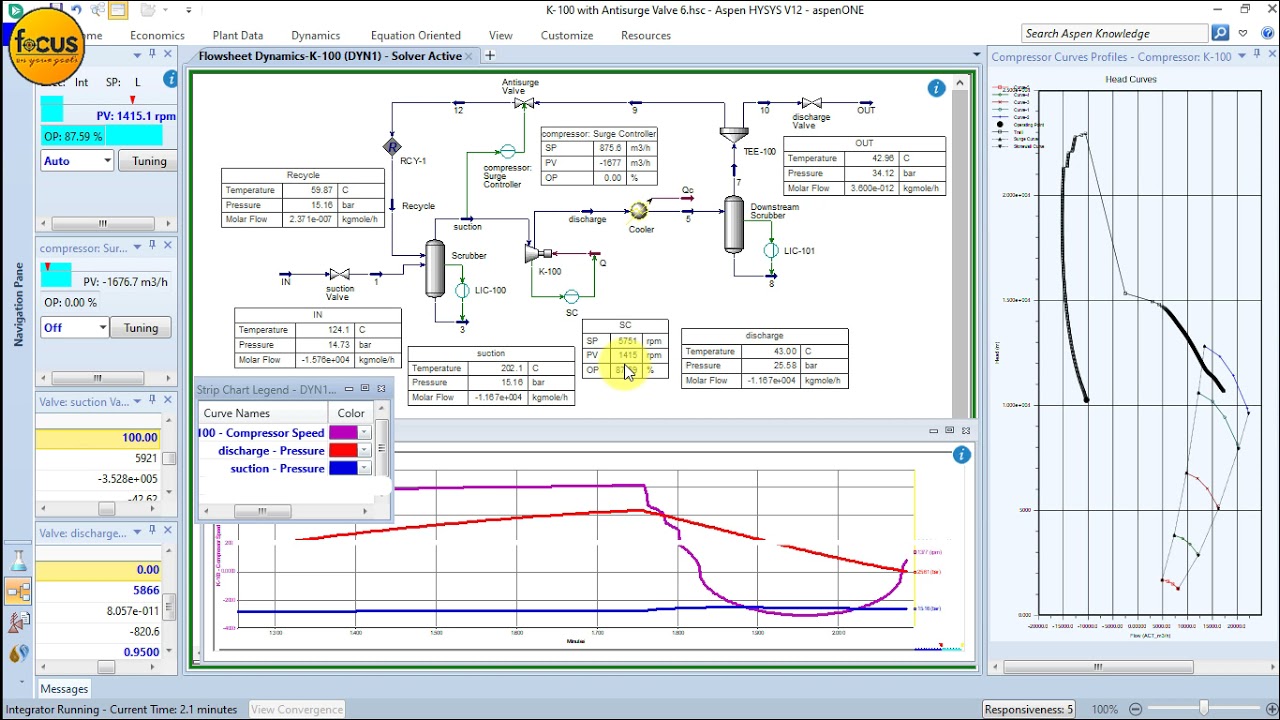Pin the compressor Surge Controller faceplate panel

[x=152, y=247]
